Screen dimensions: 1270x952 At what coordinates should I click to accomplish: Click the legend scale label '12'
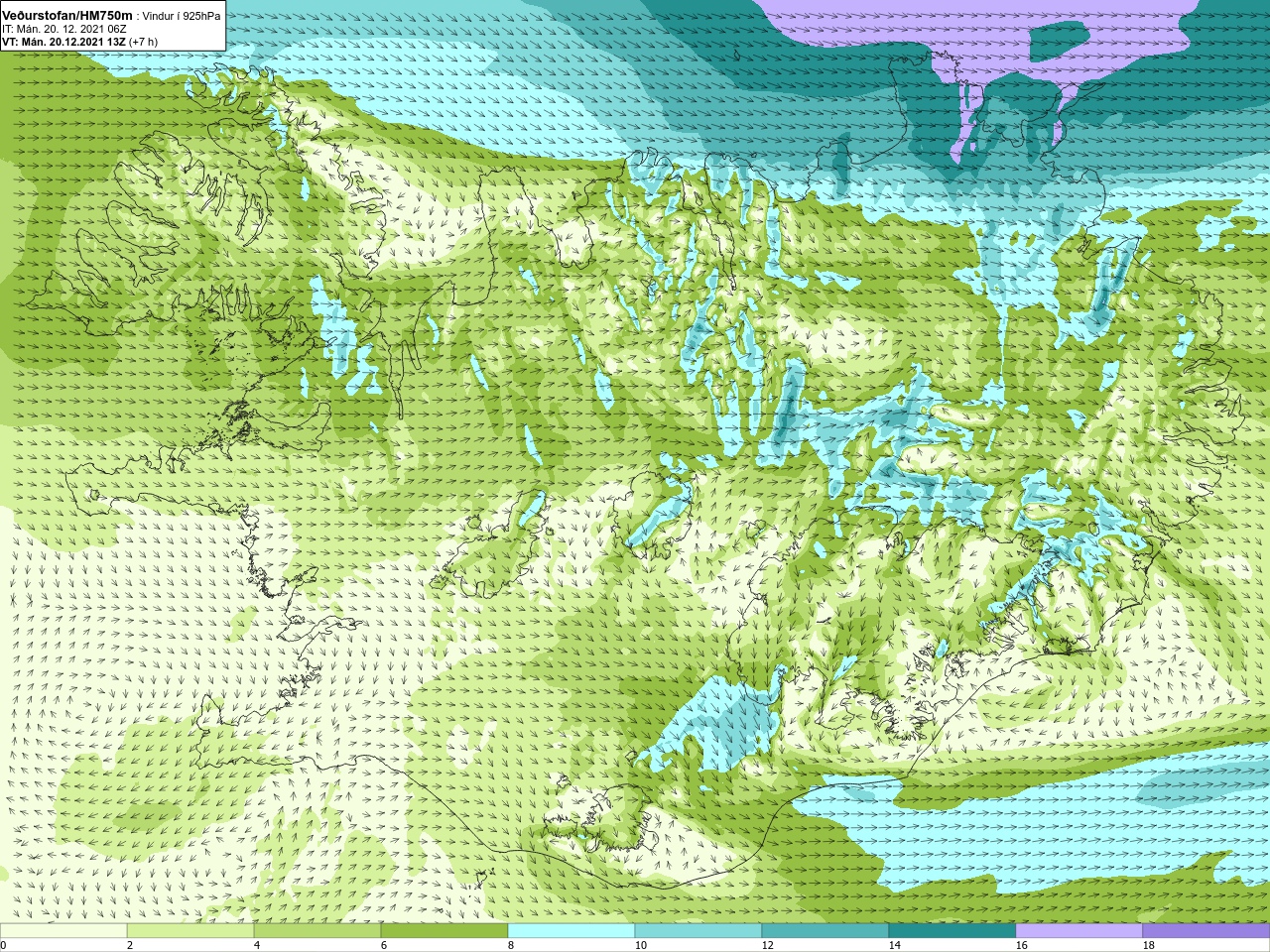pyautogui.click(x=768, y=945)
